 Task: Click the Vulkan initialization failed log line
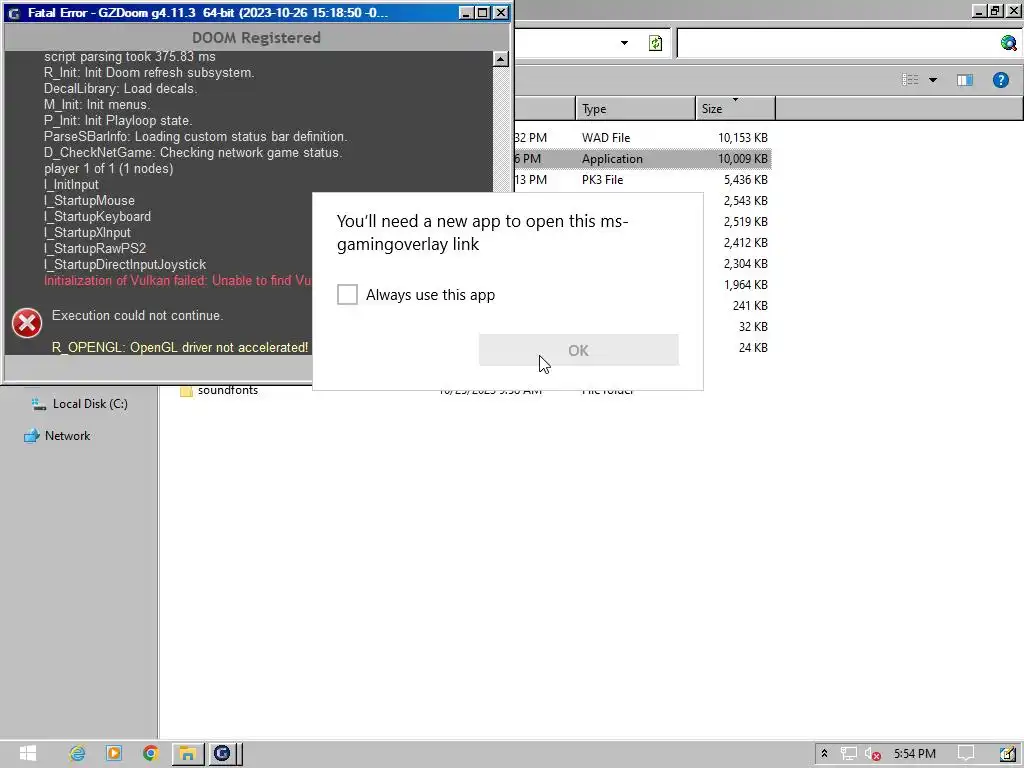point(178,281)
